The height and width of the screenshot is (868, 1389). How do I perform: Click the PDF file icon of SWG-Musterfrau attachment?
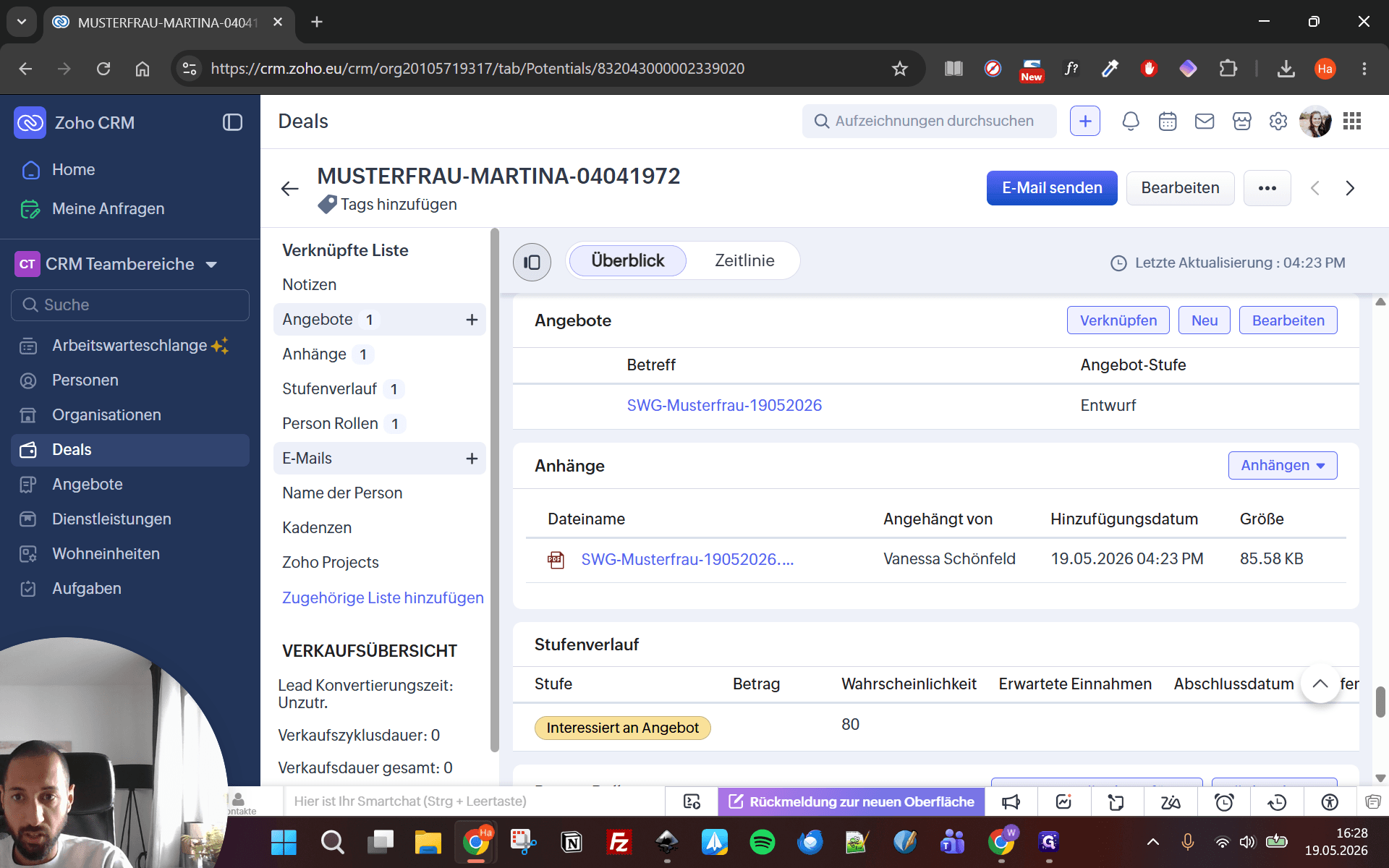[556, 559]
